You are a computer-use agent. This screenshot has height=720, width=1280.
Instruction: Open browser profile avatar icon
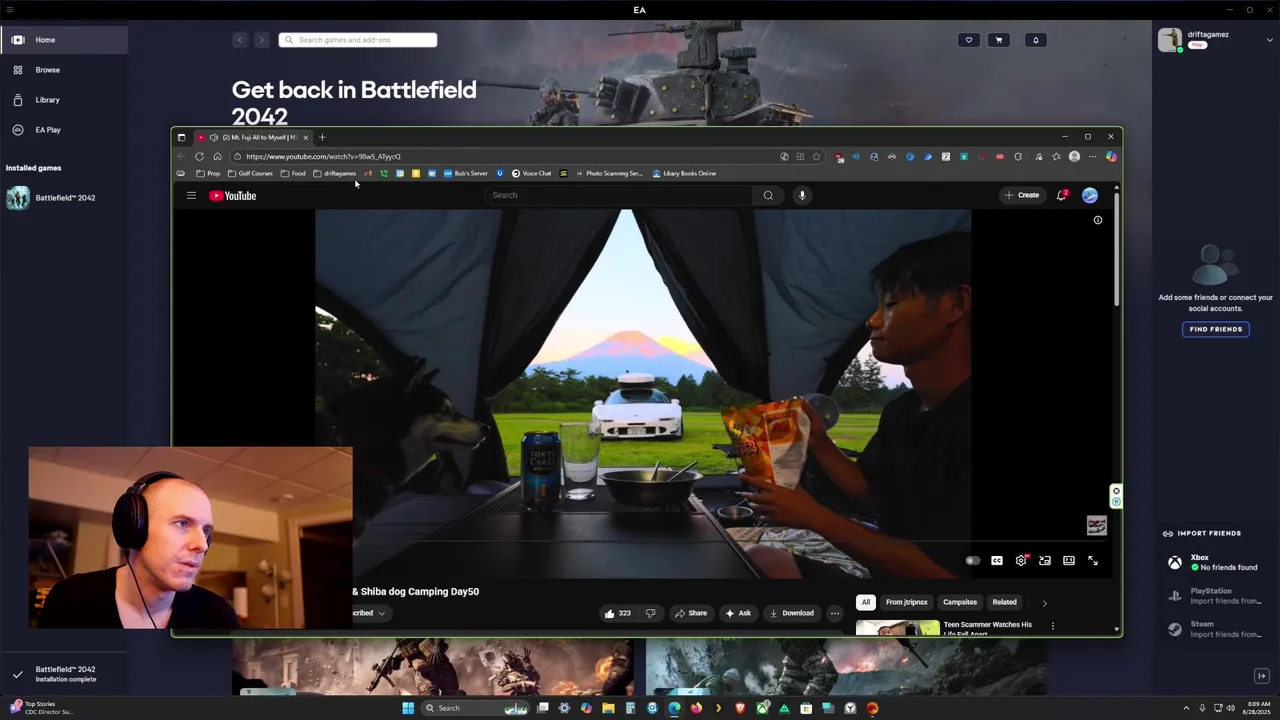(x=1074, y=156)
